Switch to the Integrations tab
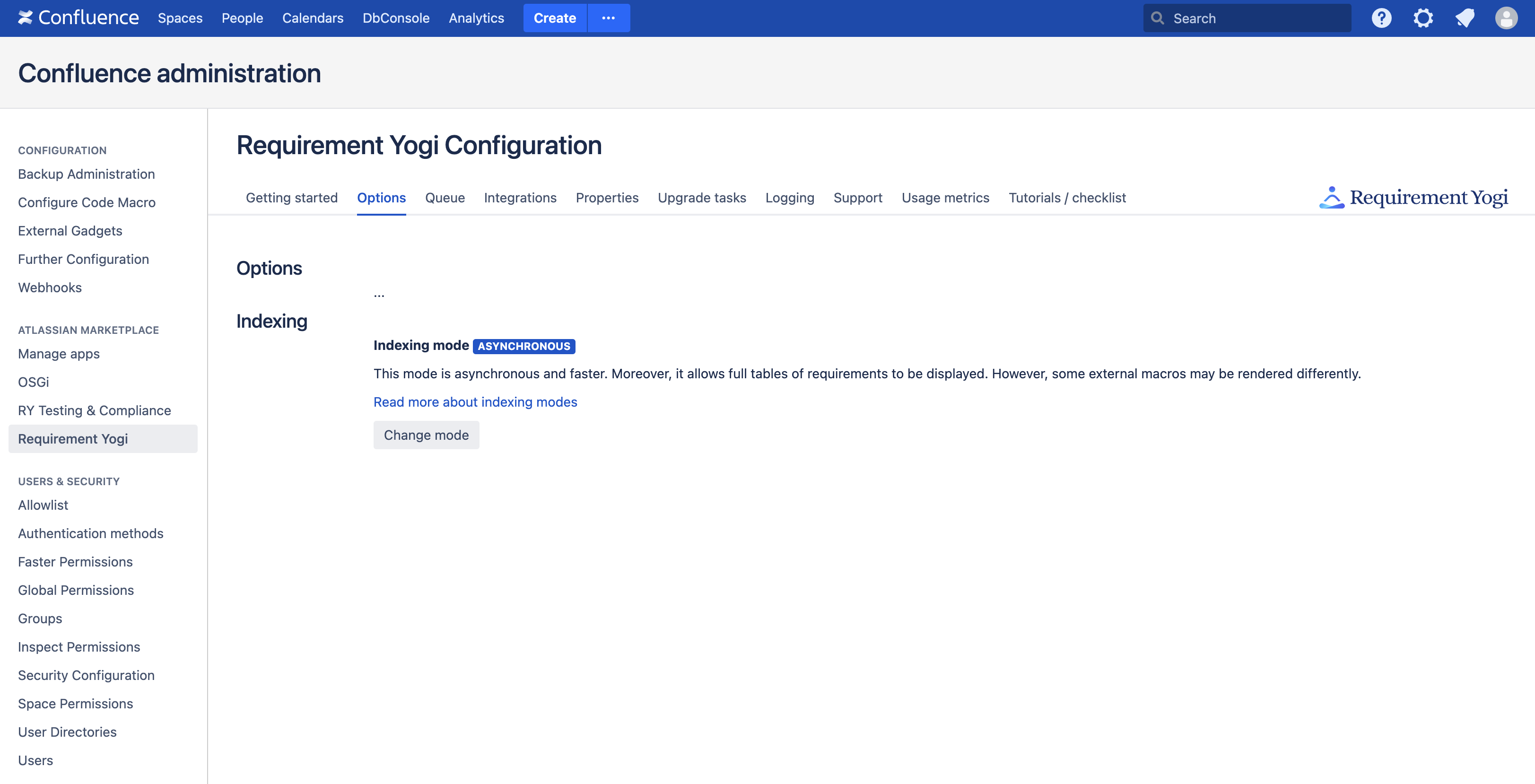 click(x=520, y=198)
